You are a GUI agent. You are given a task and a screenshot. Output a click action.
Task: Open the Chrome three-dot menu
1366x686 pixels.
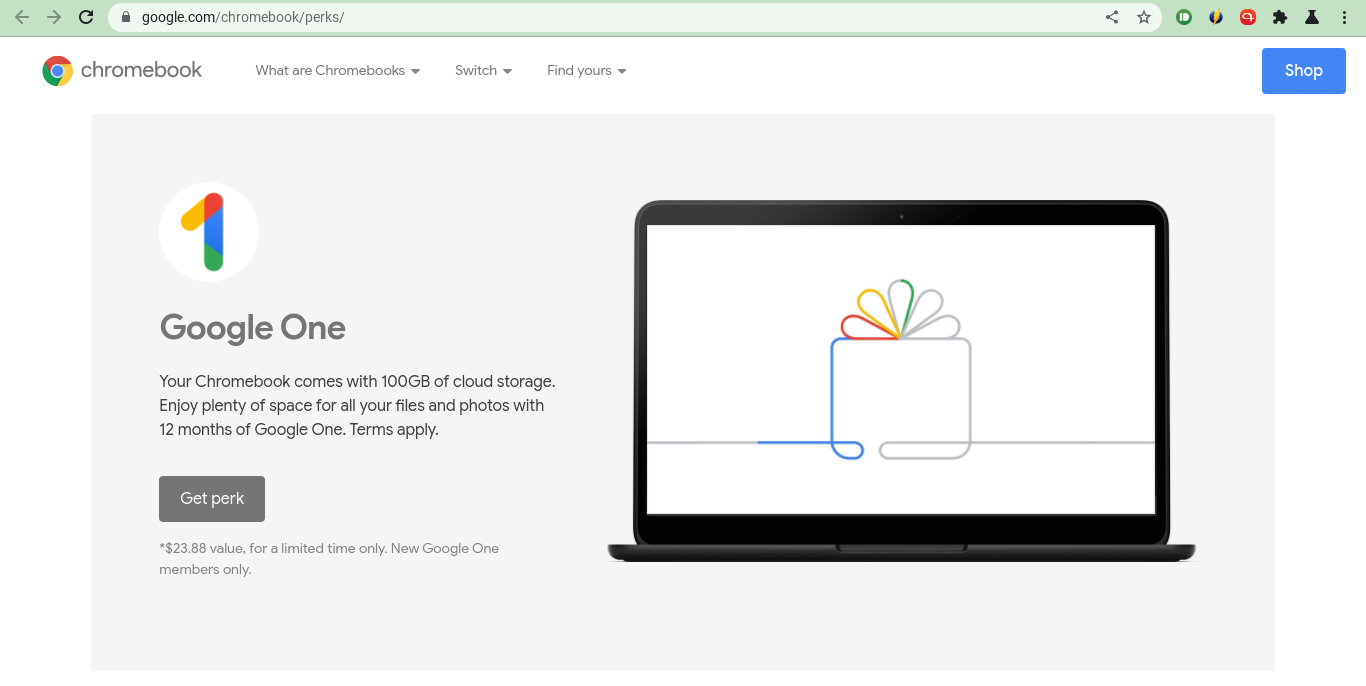click(x=1343, y=17)
